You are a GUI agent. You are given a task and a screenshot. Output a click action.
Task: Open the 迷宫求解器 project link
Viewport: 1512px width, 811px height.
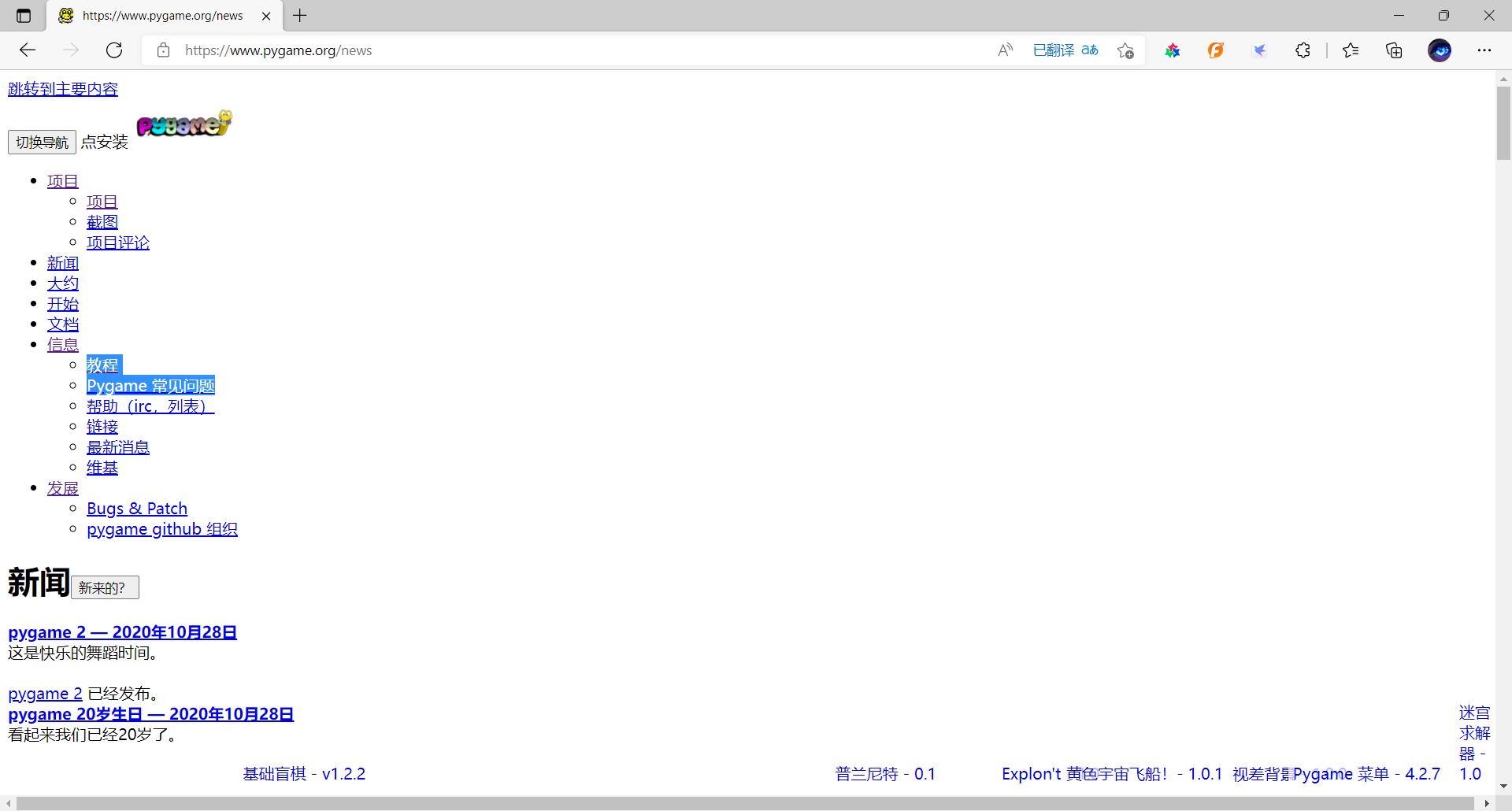[x=1473, y=743]
